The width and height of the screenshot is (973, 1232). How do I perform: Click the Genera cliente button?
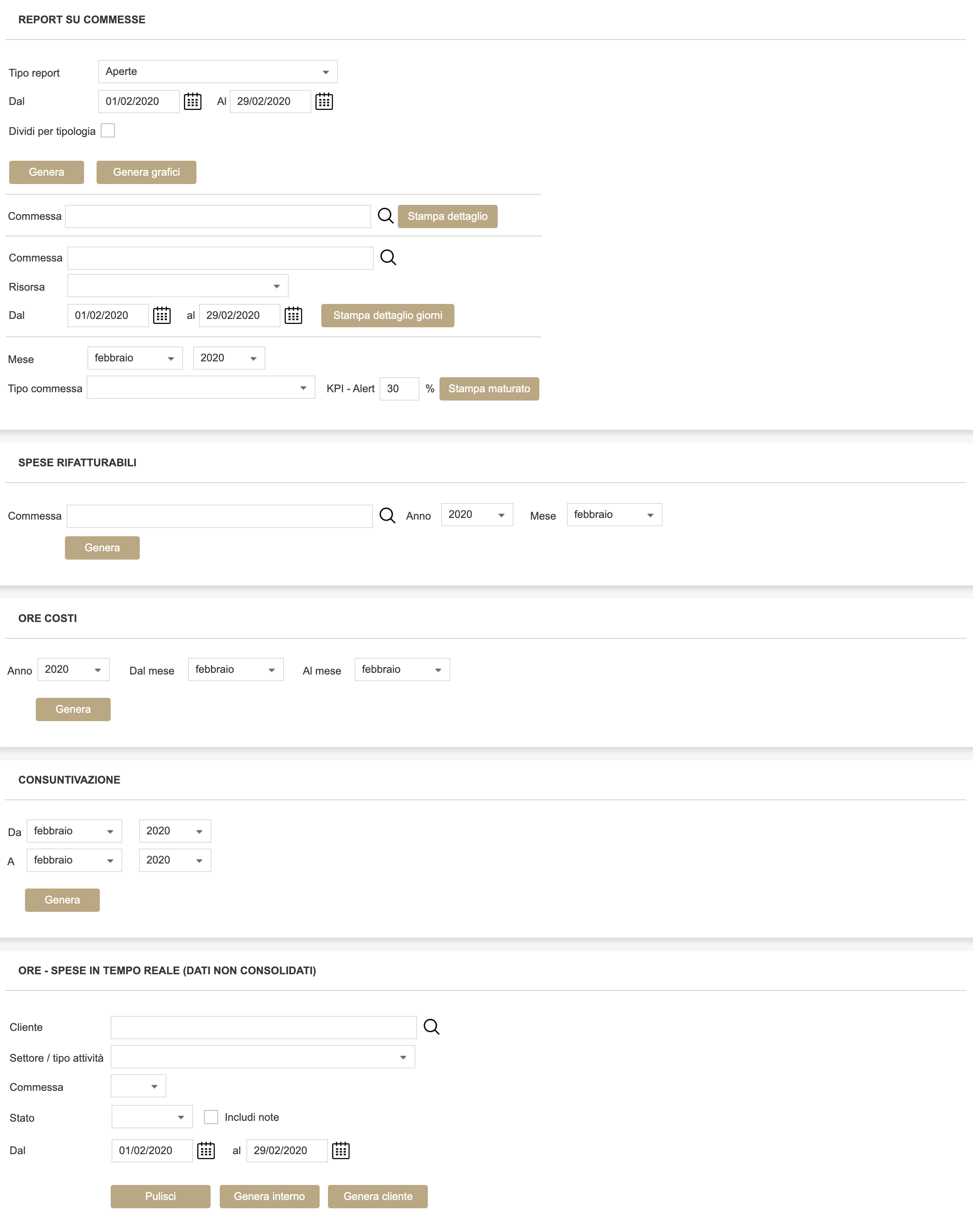pos(378,1196)
